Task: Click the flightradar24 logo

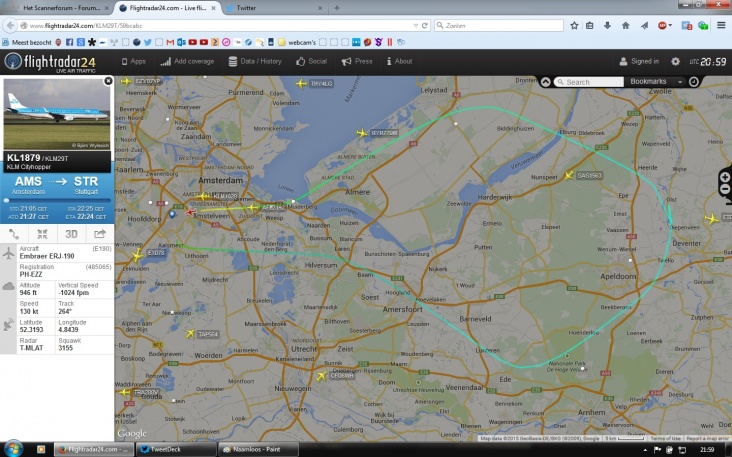Action: [x=50, y=62]
